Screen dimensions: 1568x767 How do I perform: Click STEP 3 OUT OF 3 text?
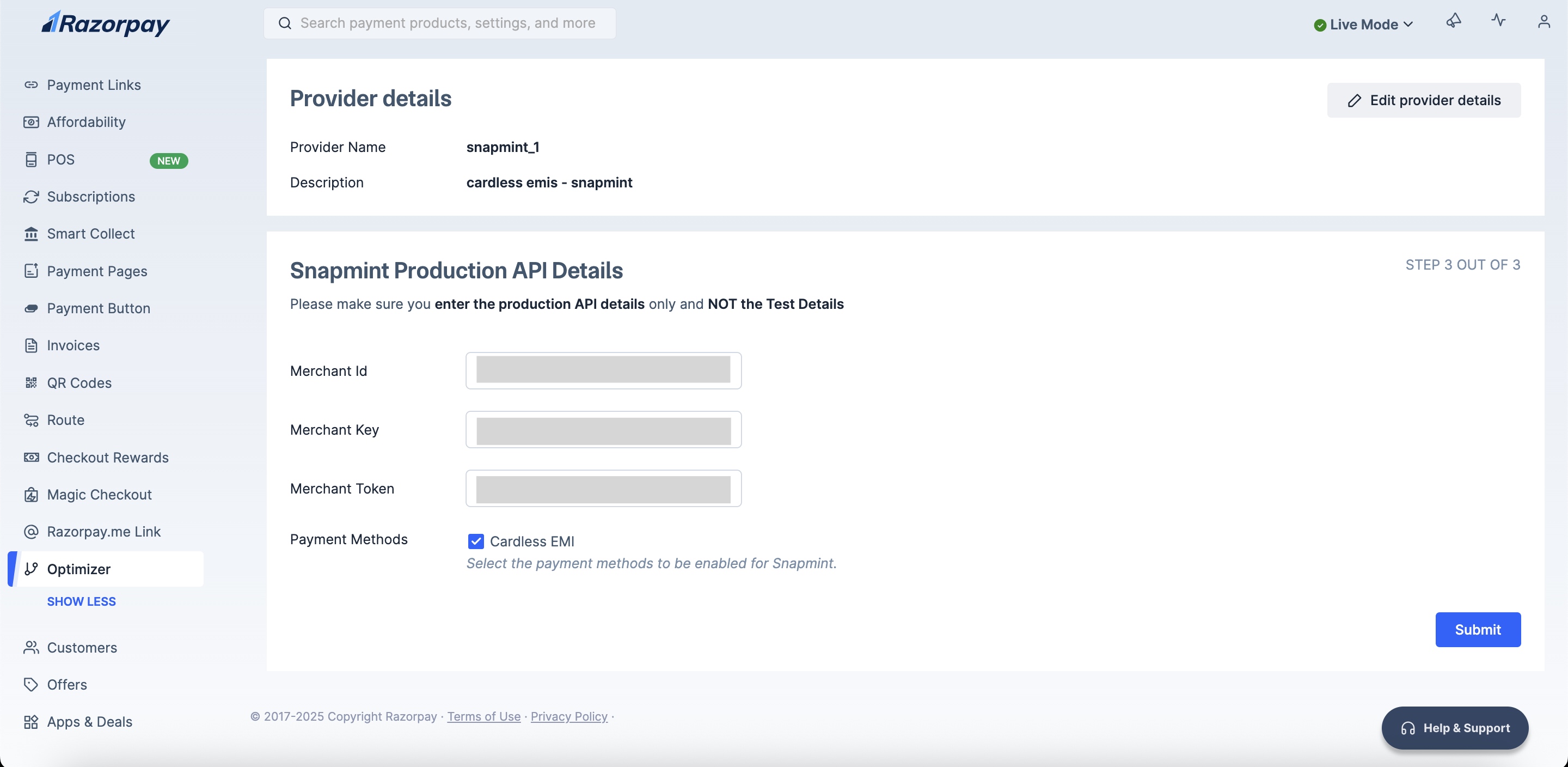tap(1463, 265)
